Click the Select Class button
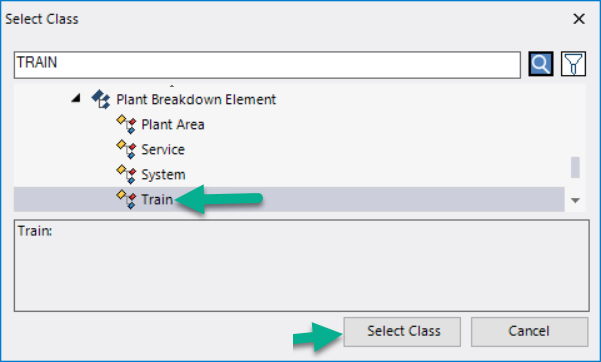The image size is (601, 362). 402,332
